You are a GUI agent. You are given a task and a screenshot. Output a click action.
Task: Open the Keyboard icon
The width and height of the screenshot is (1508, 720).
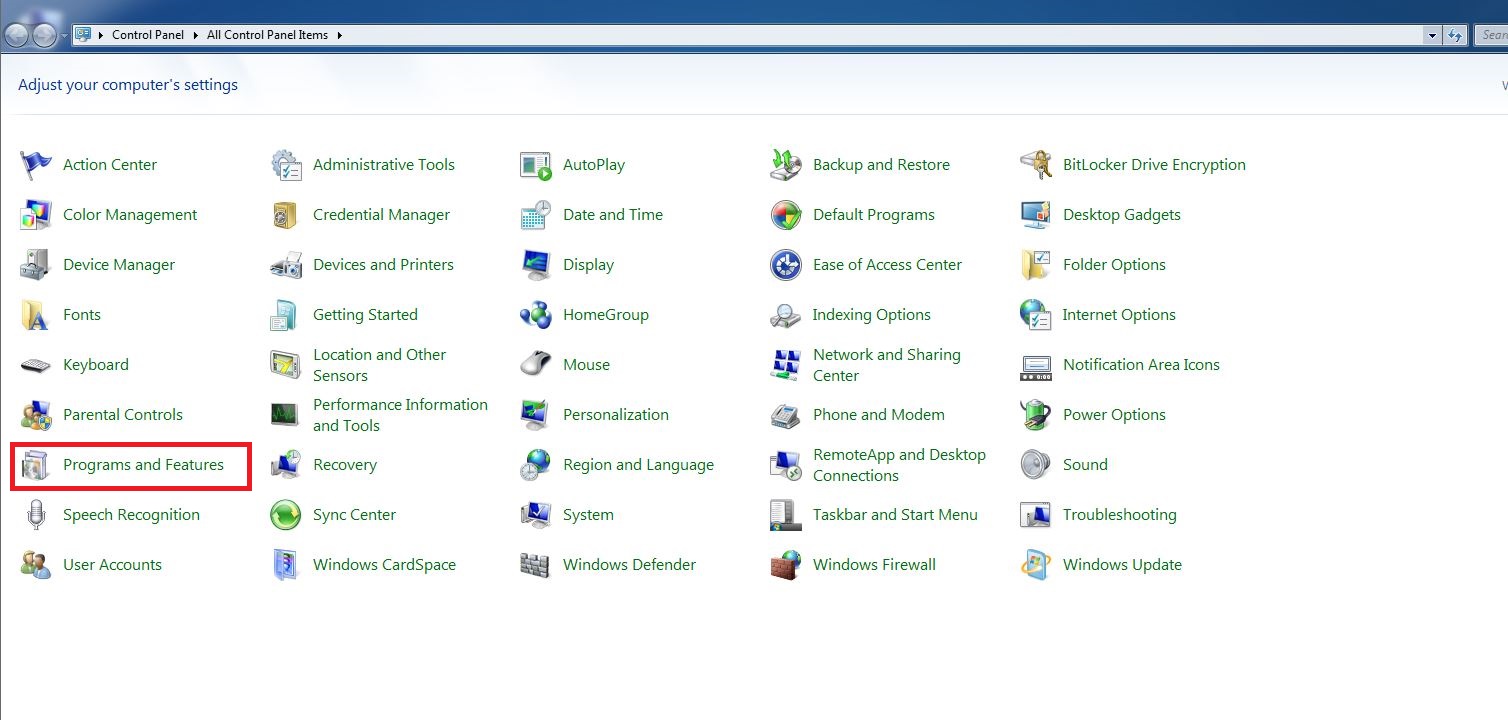click(36, 365)
